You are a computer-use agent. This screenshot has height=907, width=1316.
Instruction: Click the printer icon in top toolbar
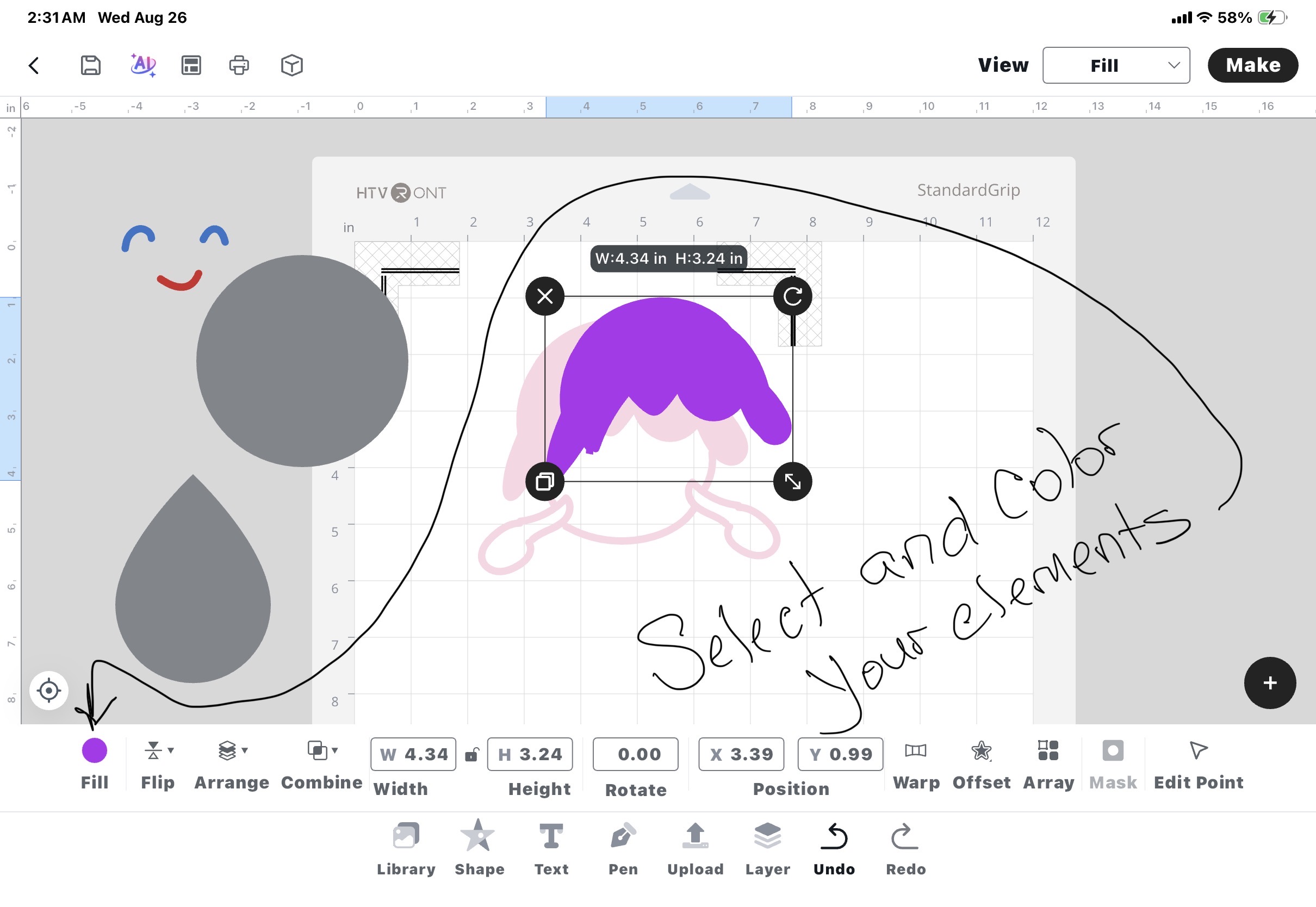click(x=239, y=65)
